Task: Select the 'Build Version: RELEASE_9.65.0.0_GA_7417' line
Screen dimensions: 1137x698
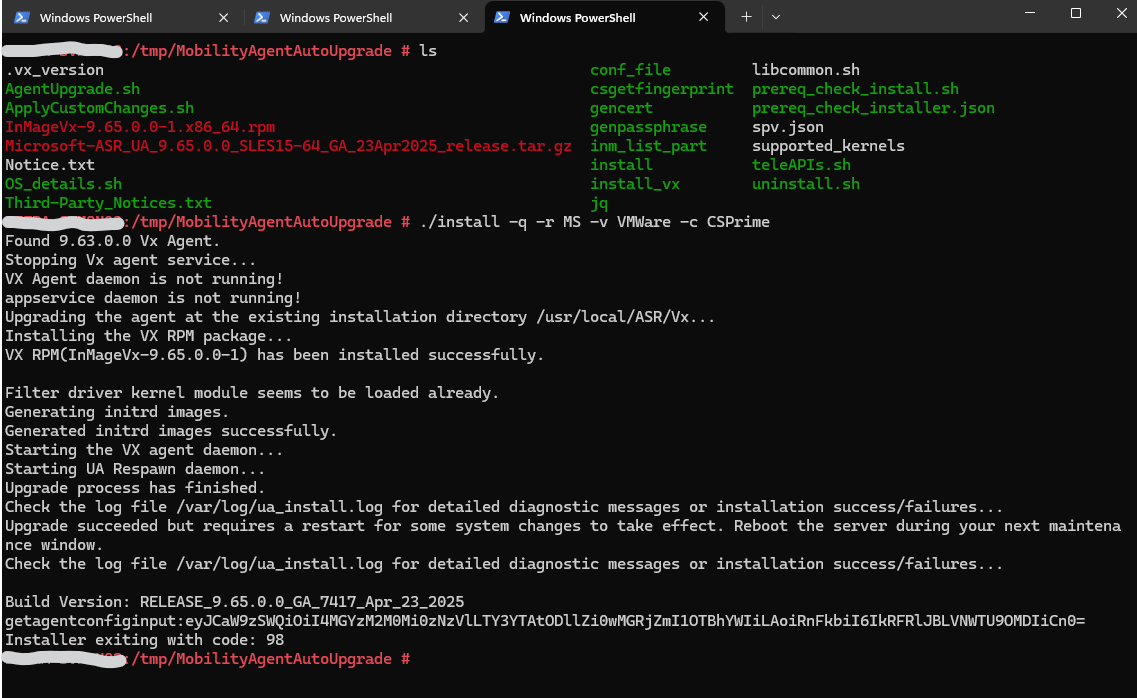Action: [x=234, y=602]
